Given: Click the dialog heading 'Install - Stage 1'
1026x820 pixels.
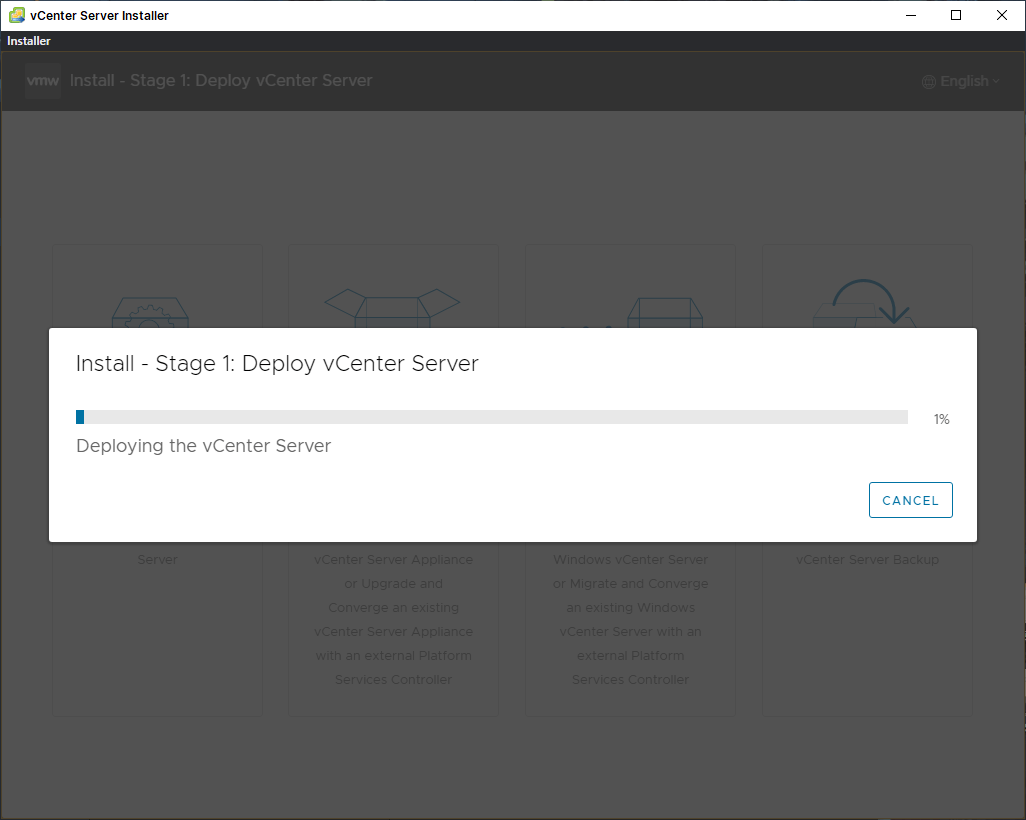Looking at the screenshot, I should (x=277, y=364).
